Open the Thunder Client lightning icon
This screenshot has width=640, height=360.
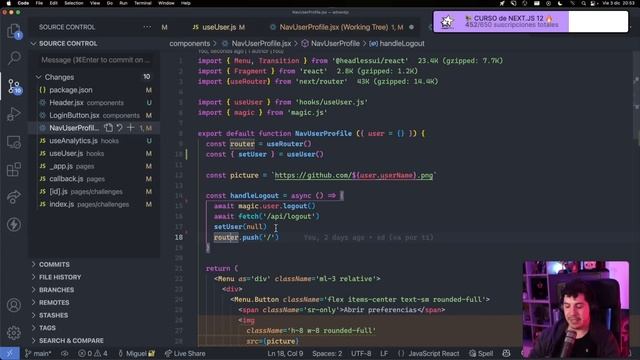[x=14, y=224]
